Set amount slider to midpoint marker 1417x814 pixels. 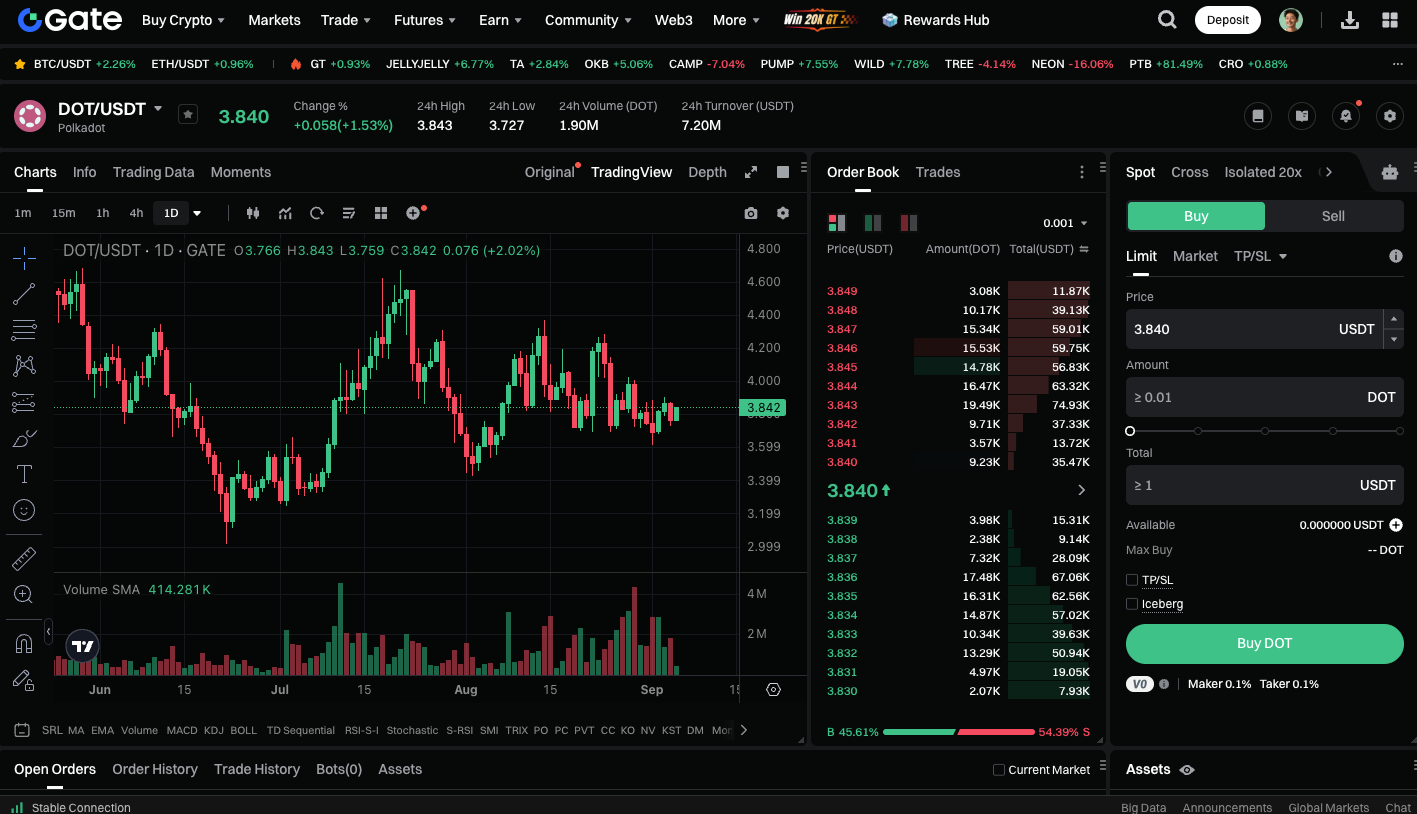coord(1265,431)
